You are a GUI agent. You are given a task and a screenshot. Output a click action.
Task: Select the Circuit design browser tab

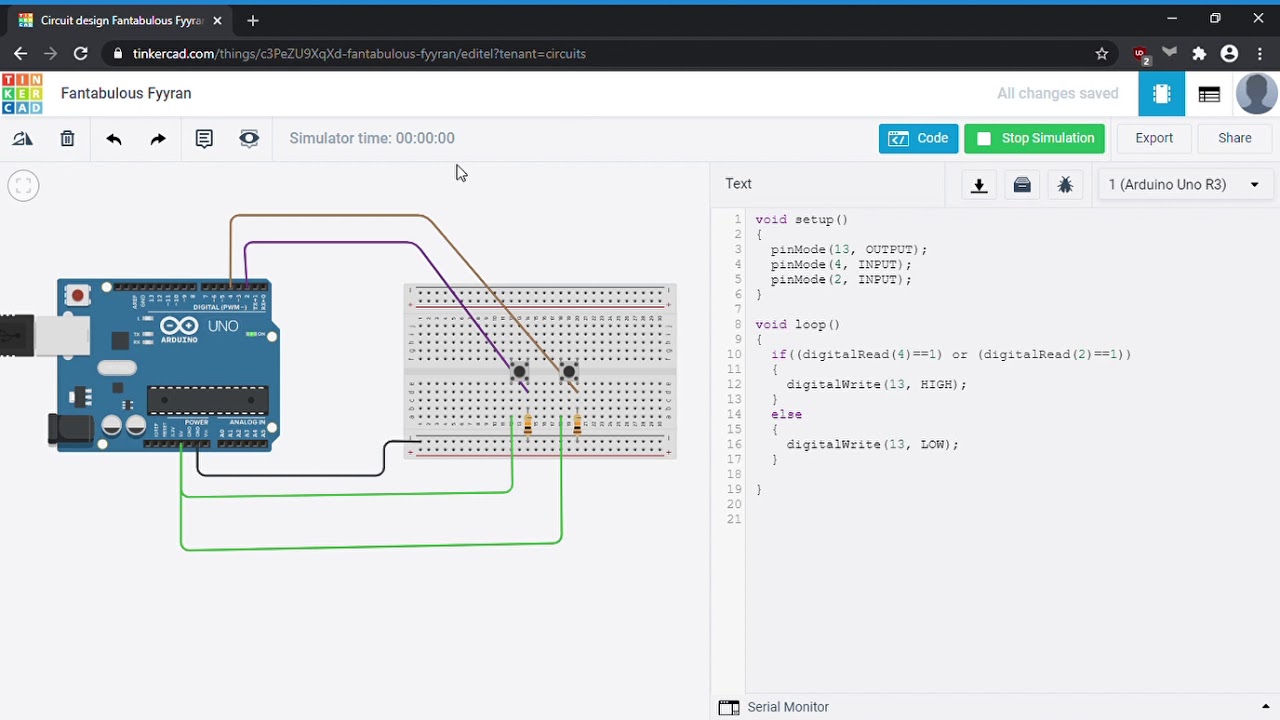coord(120,20)
